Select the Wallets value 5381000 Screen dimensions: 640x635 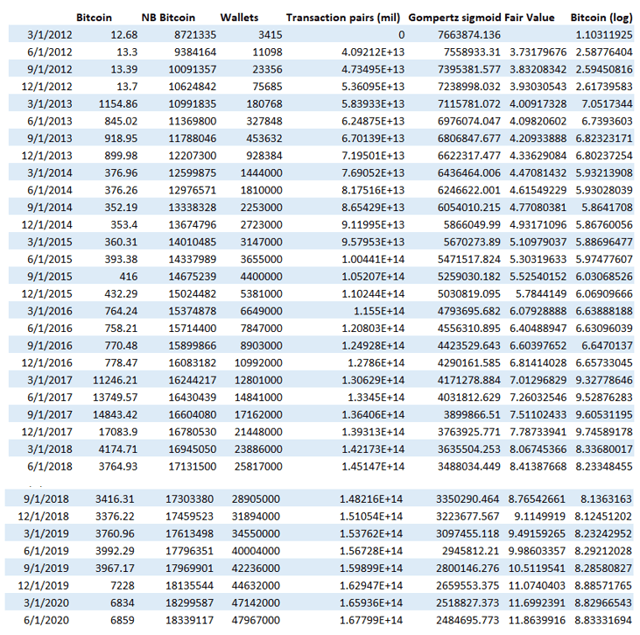click(261, 294)
